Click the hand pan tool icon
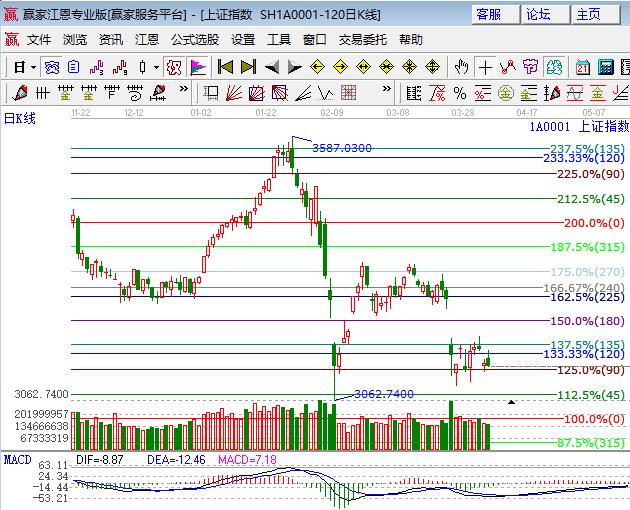This screenshot has width=630, height=510. coord(461,67)
